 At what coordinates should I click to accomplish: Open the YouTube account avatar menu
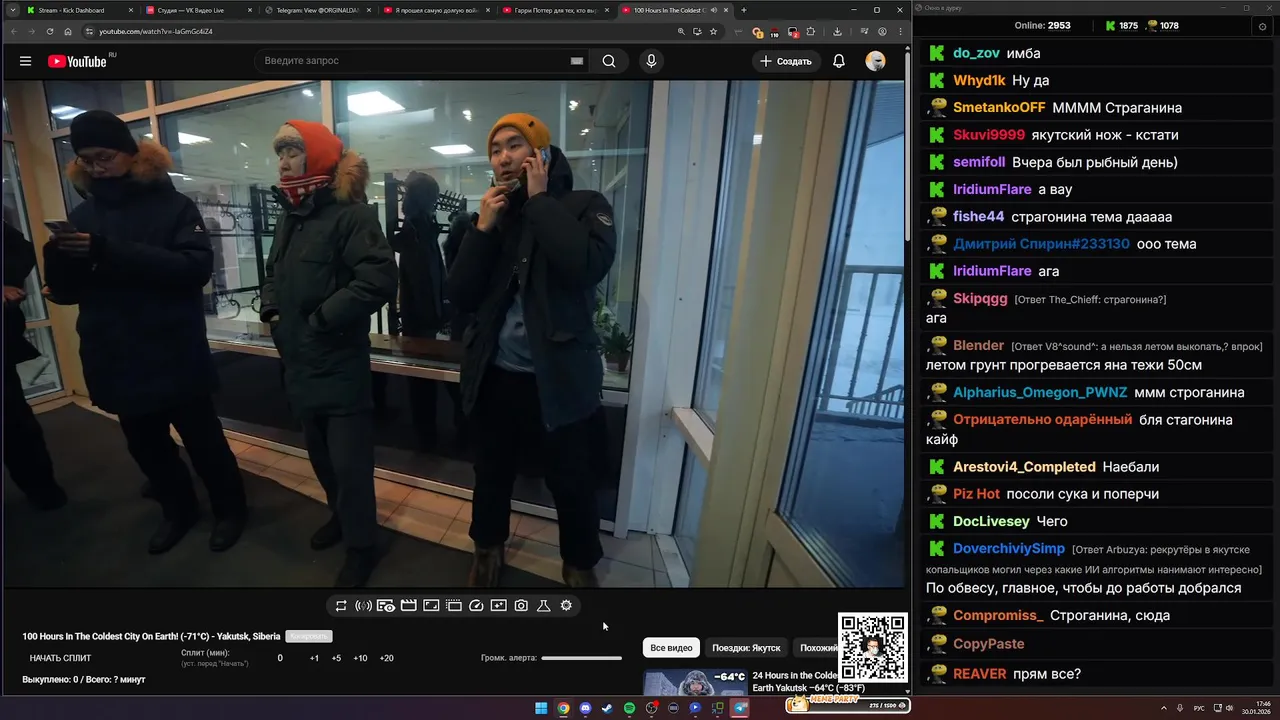pyautogui.click(x=875, y=61)
